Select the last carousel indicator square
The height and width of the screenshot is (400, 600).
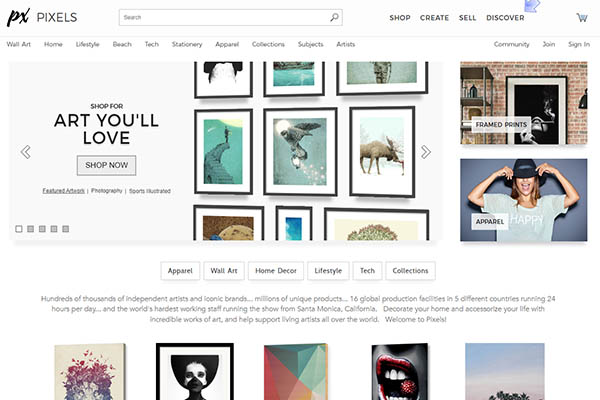coord(66,229)
